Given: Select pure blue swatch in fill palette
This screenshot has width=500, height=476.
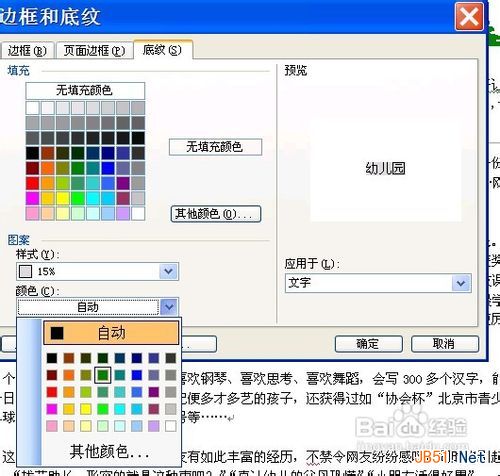Looking at the screenshot, I should [108, 168].
